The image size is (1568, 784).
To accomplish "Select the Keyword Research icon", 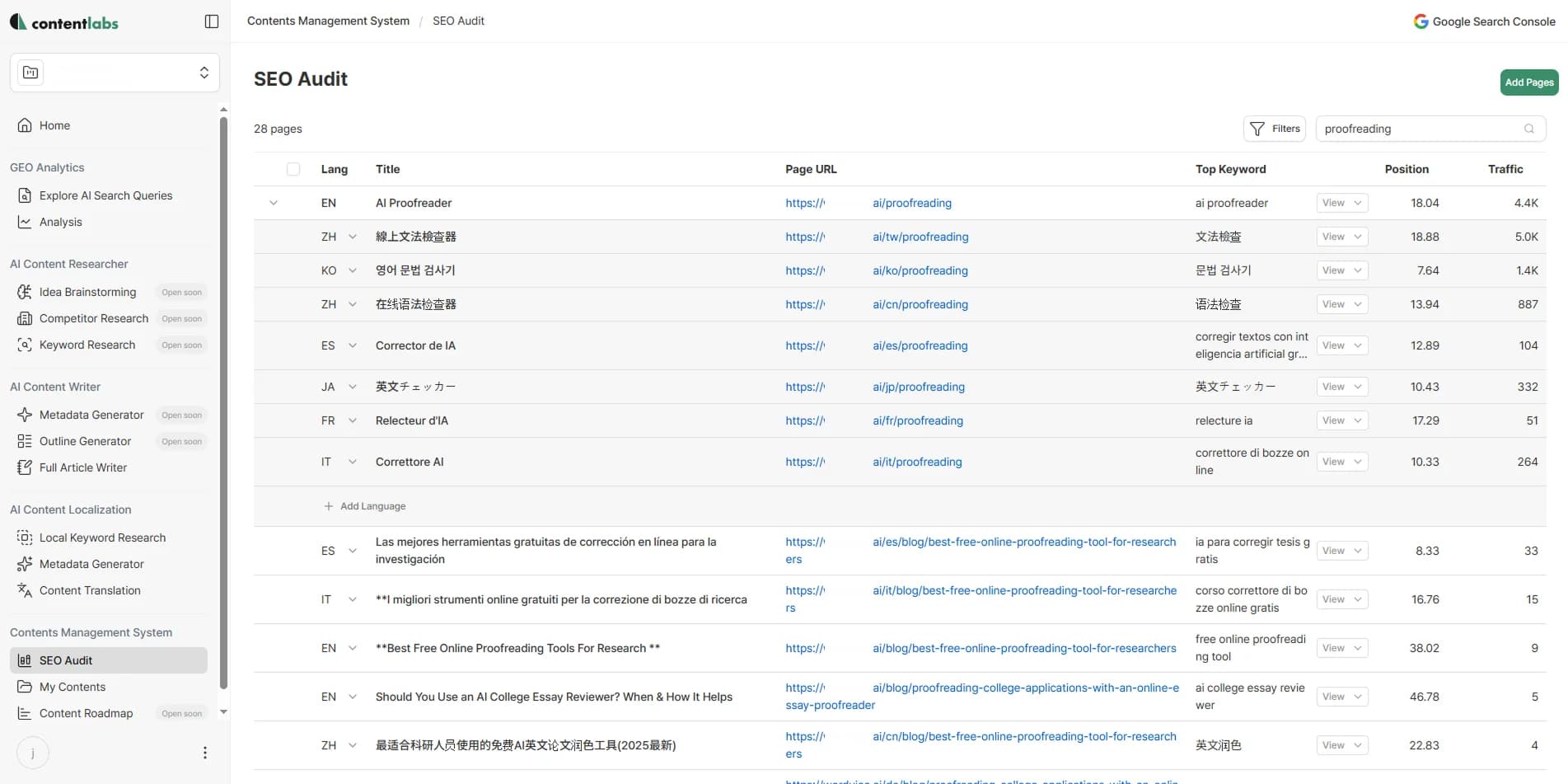I will (x=25, y=345).
